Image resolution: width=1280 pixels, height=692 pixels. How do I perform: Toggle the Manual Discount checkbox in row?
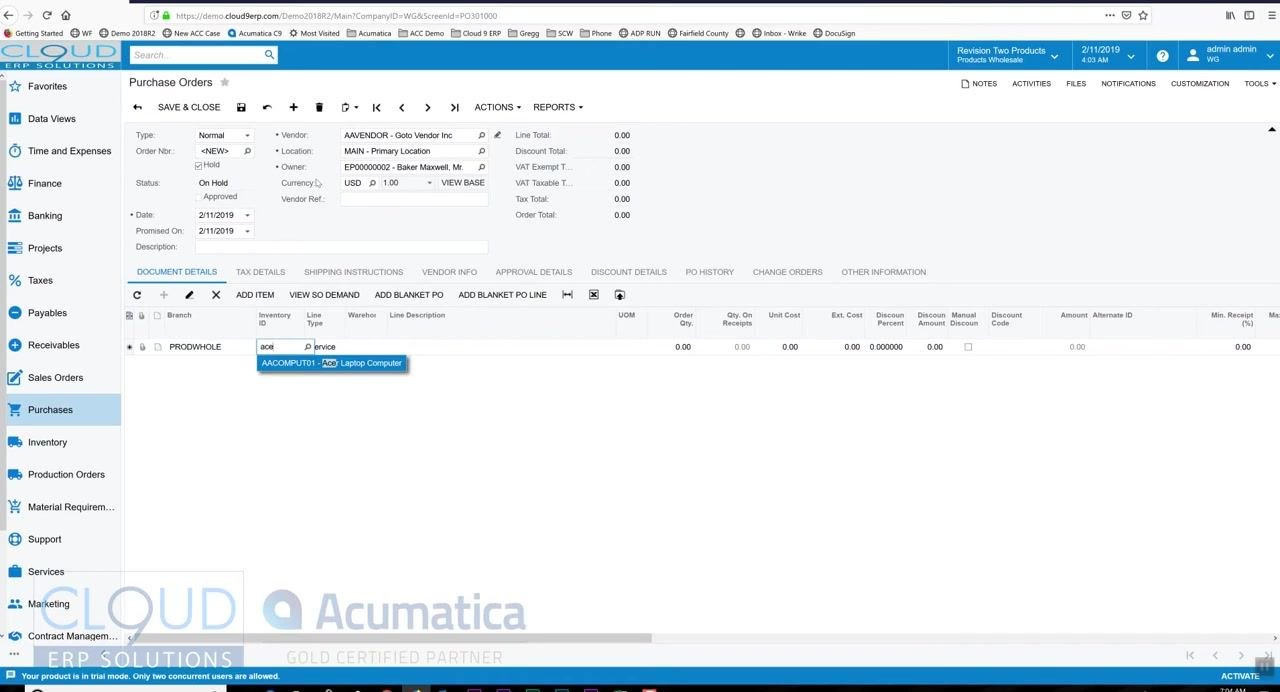click(x=967, y=347)
